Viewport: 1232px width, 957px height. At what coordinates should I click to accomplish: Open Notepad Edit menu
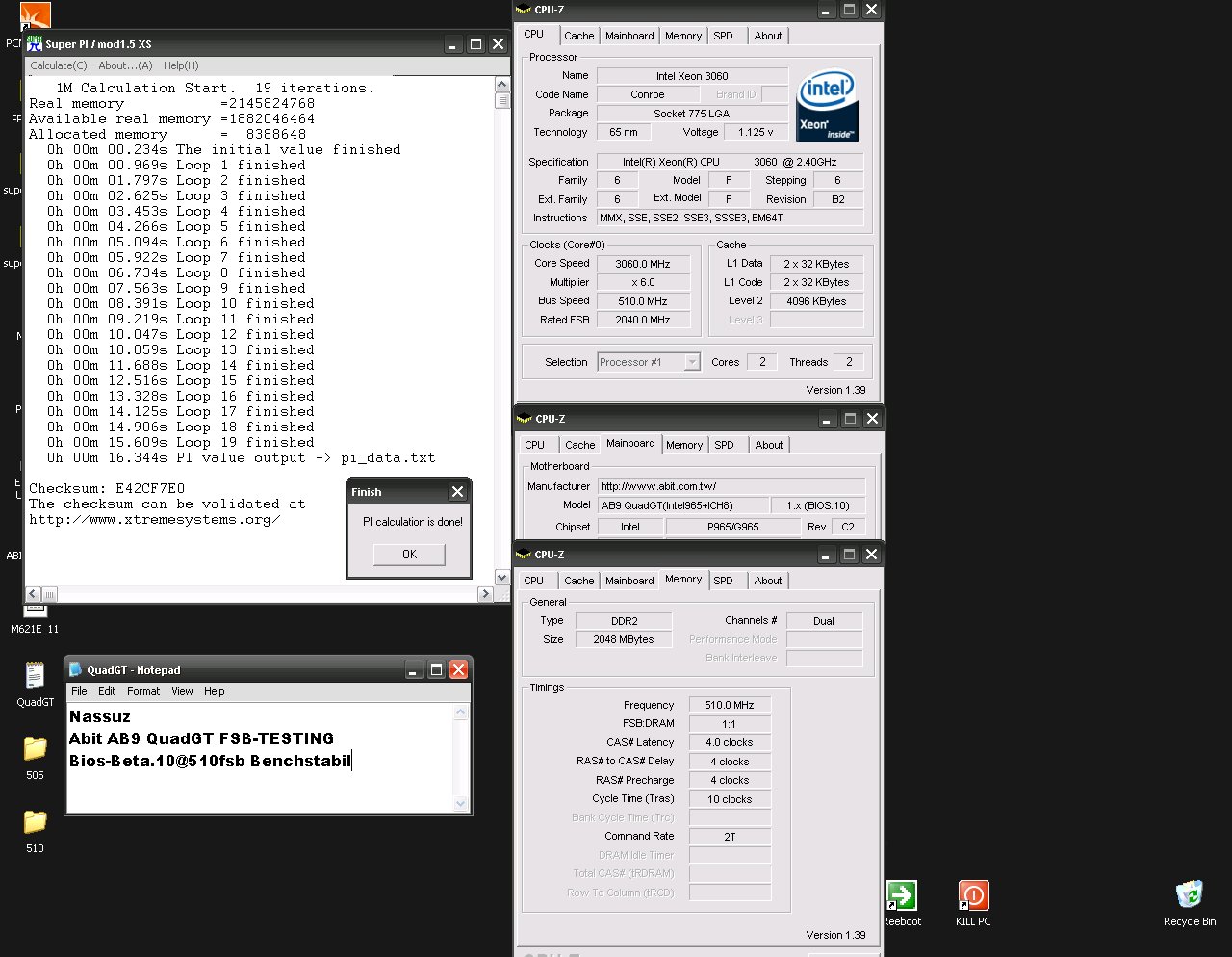point(107,691)
